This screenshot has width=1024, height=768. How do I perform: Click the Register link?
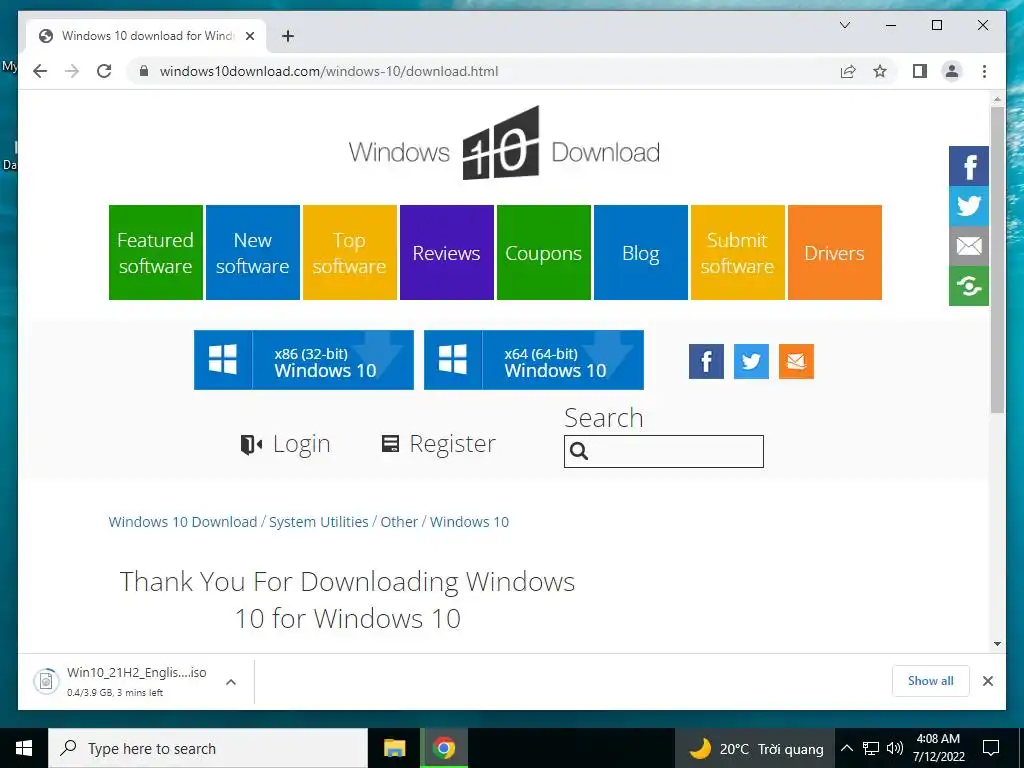438,444
